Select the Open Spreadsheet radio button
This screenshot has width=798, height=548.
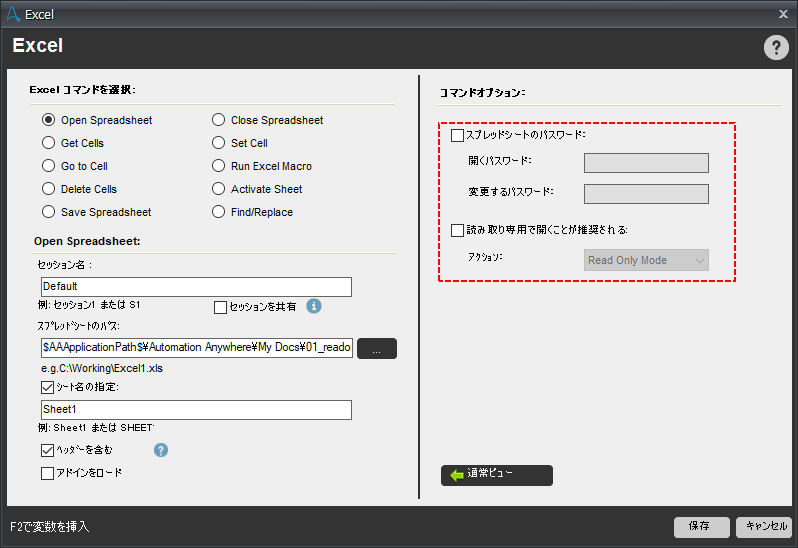tap(48, 120)
